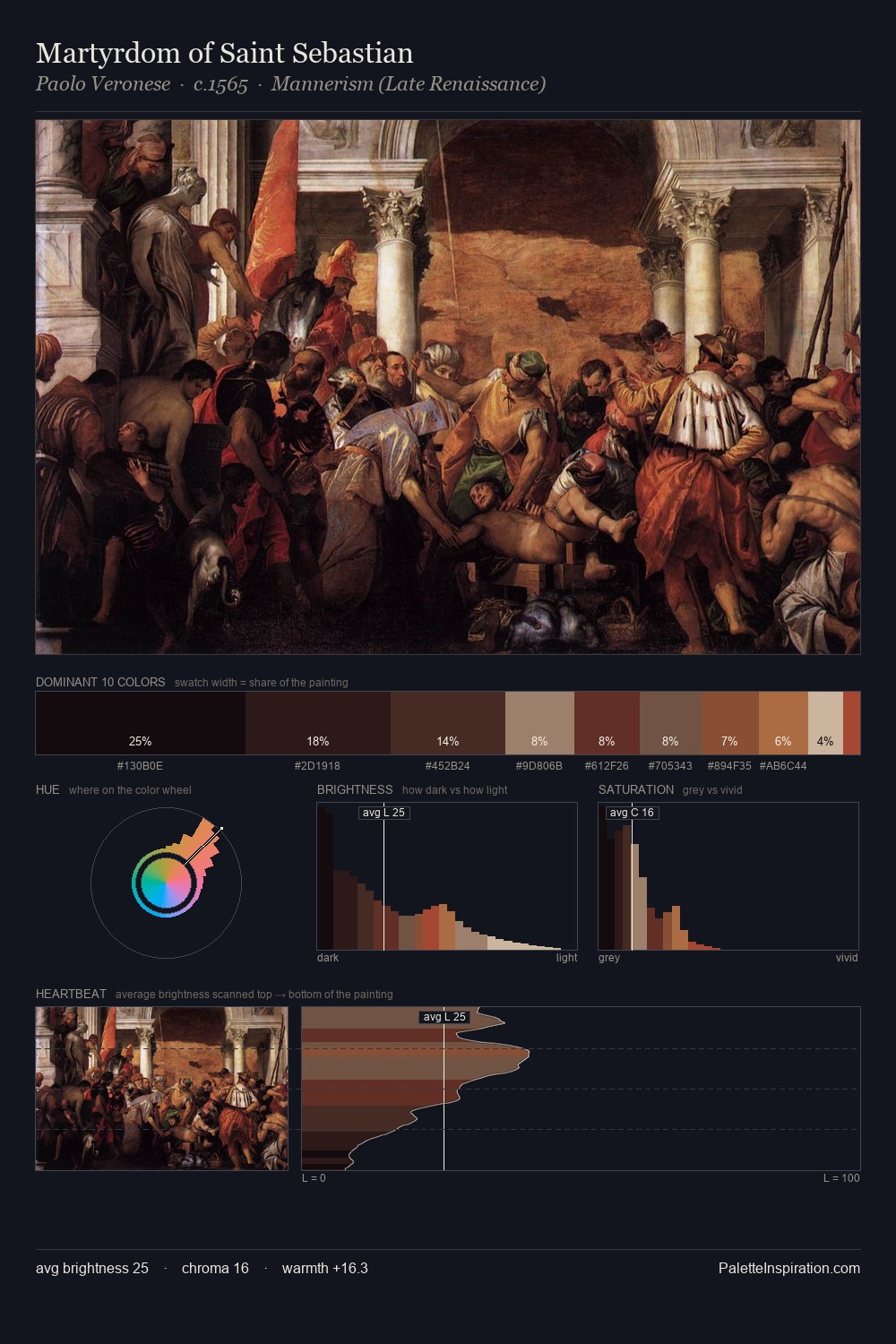Select the 8% swatch #705343
The width and height of the screenshot is (896, 1344).
click(x=670, y=723)
